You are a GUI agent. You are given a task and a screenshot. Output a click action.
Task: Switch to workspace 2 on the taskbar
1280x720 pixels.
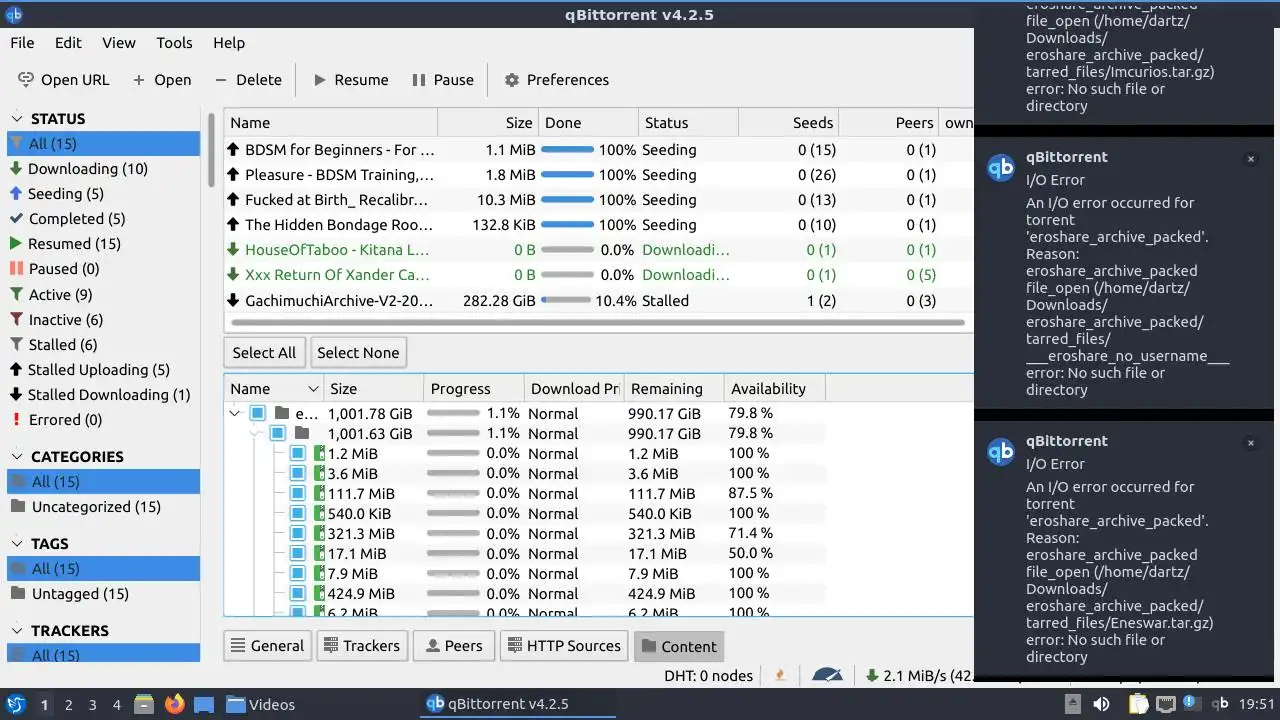(x=69, y=705)
